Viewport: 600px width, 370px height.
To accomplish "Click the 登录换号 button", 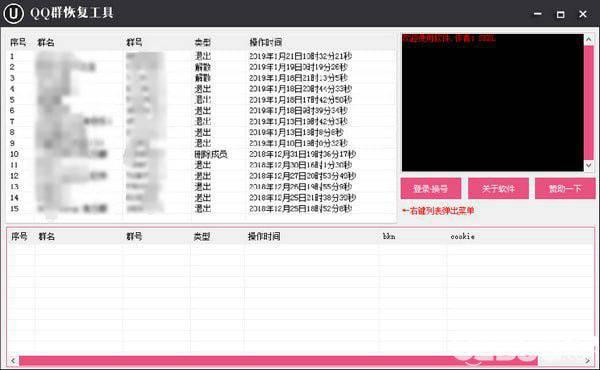I will coord(431,188).
